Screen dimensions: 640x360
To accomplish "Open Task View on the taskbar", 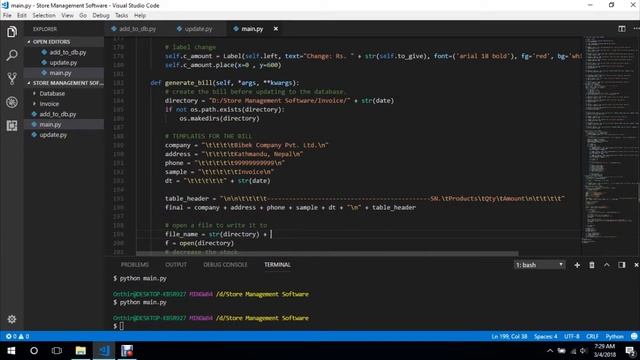I will (57, 351).
